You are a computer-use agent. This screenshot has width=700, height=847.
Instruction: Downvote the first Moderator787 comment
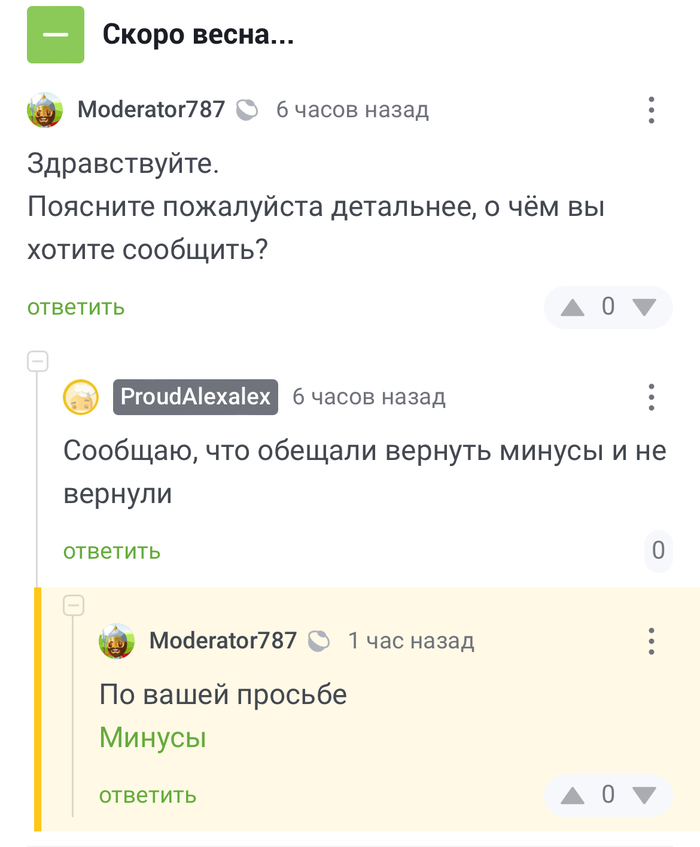click(644, 307)
